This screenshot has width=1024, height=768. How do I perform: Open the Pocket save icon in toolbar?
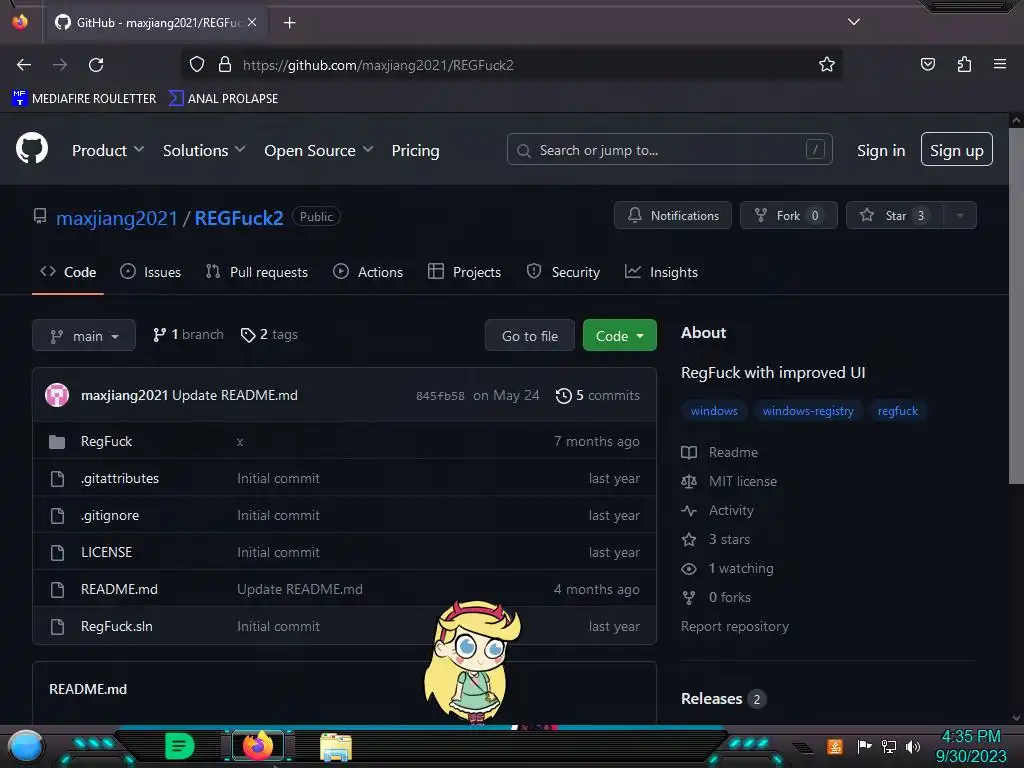tap(927, 64)
